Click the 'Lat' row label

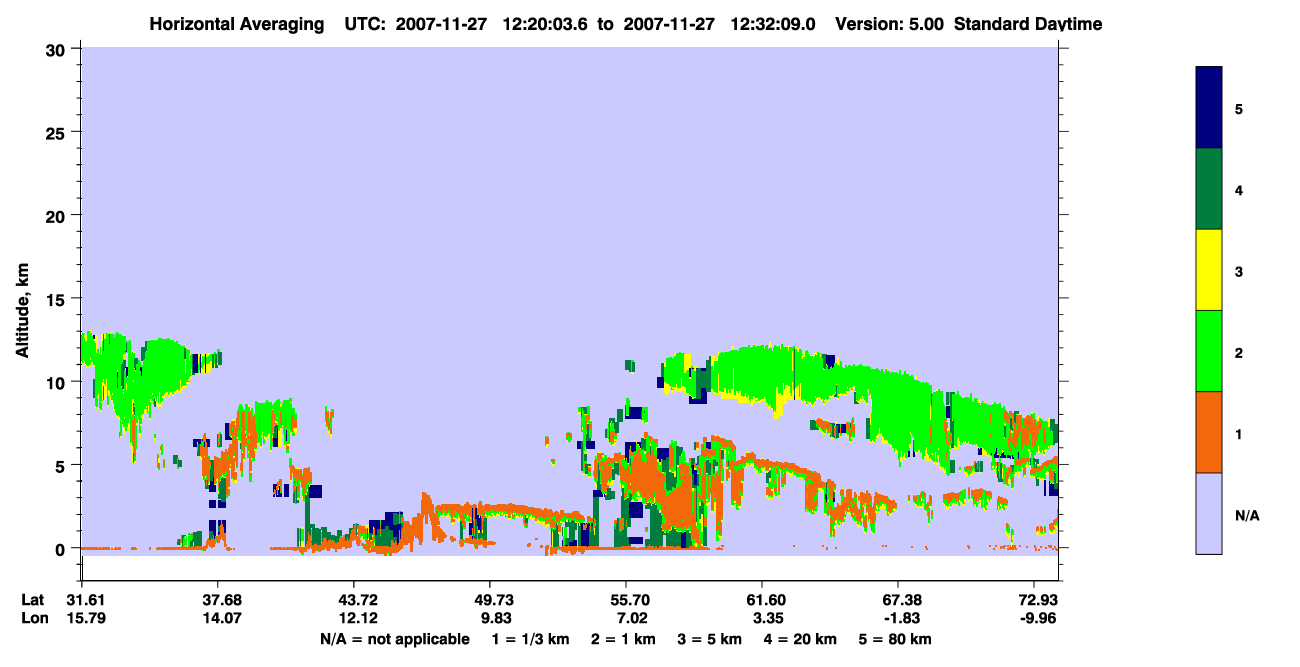(32, 600)
